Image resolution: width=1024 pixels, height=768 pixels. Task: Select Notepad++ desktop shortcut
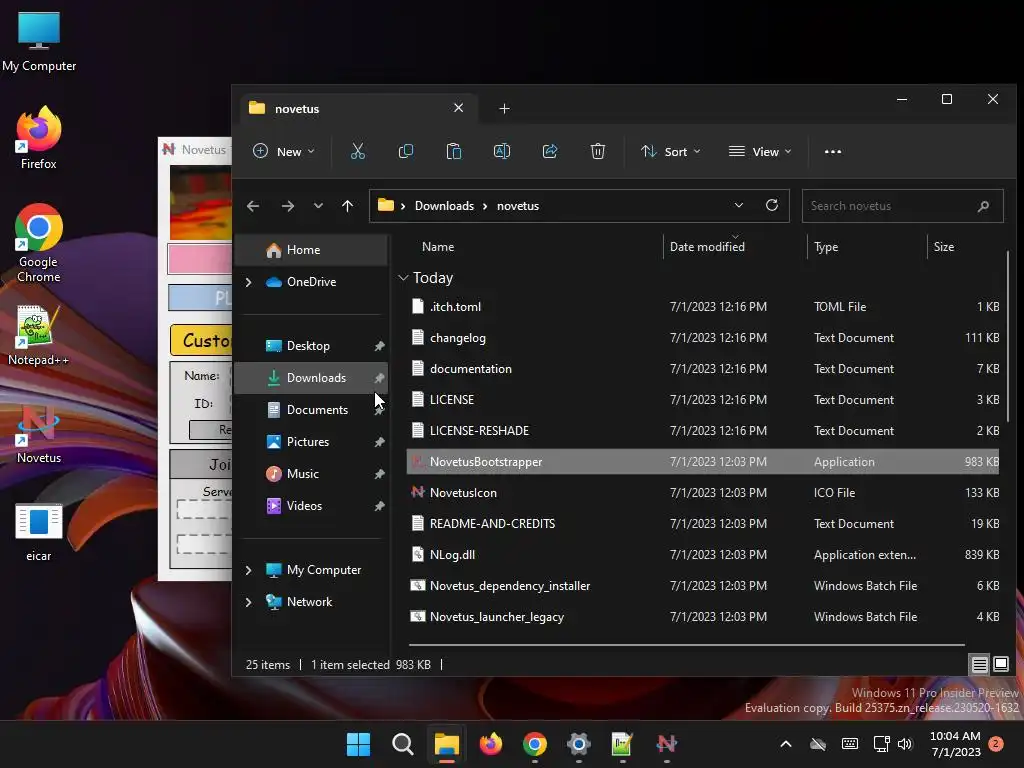tap(39, 336)
